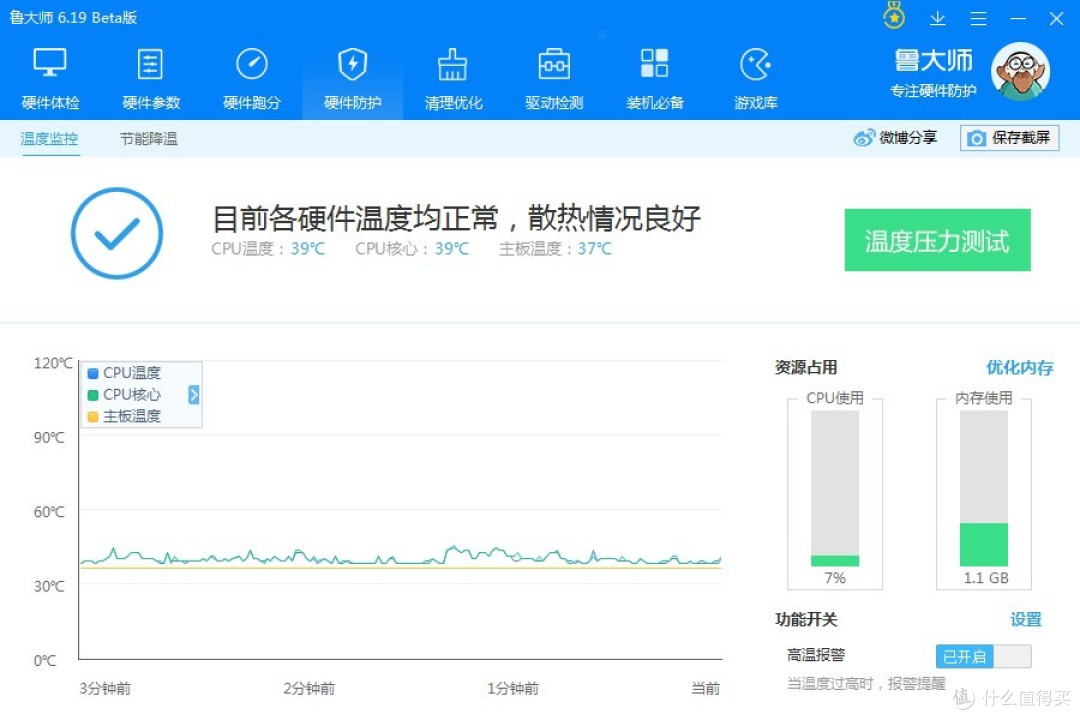The height and width of the screenshot is (720, 1080).
Task: Click the 保存截屏 save screenshot button
Action: pyautogui.click(x=1010, y=138)
